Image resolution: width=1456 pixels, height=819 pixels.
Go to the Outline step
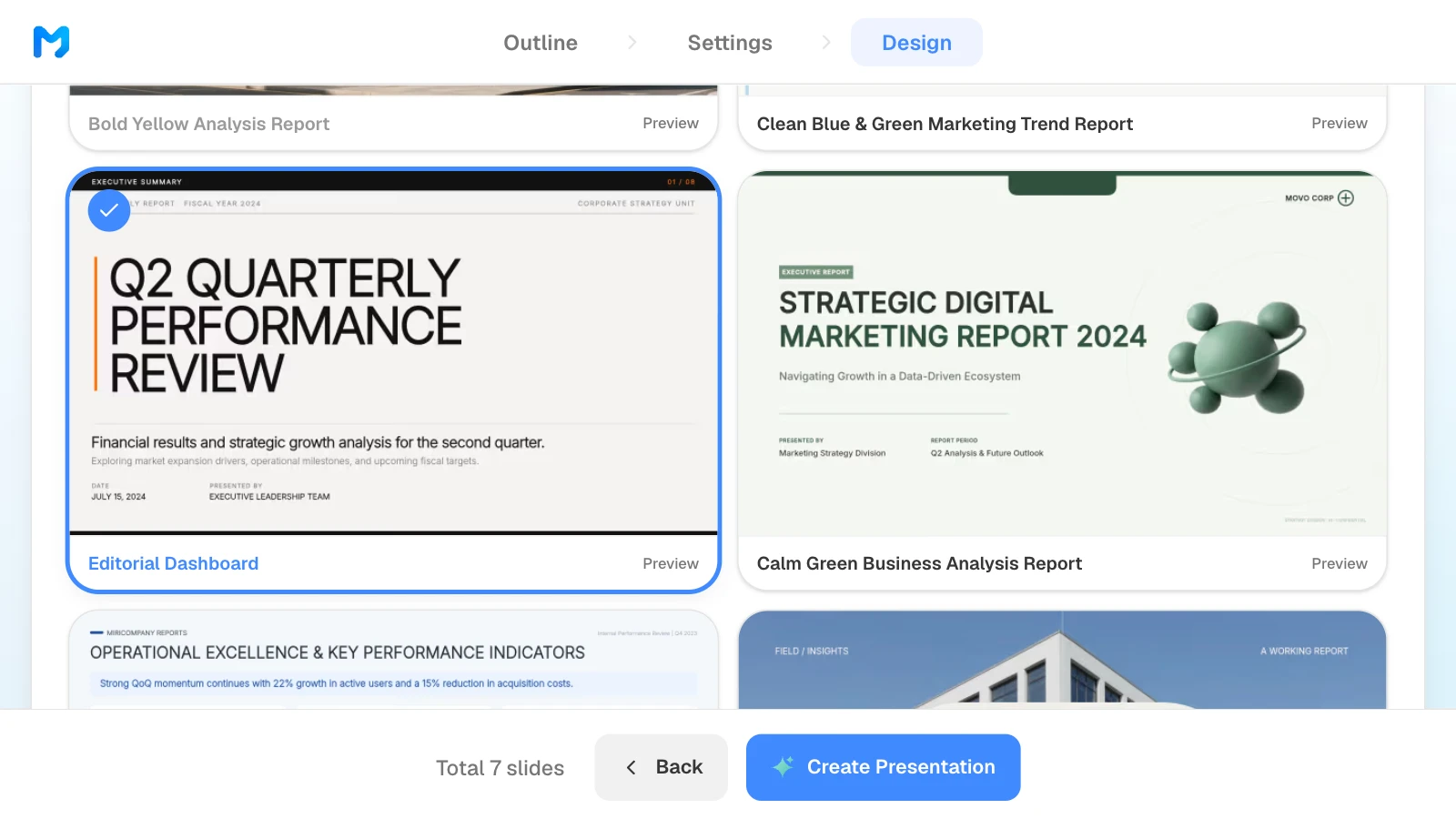click(541, 43)
